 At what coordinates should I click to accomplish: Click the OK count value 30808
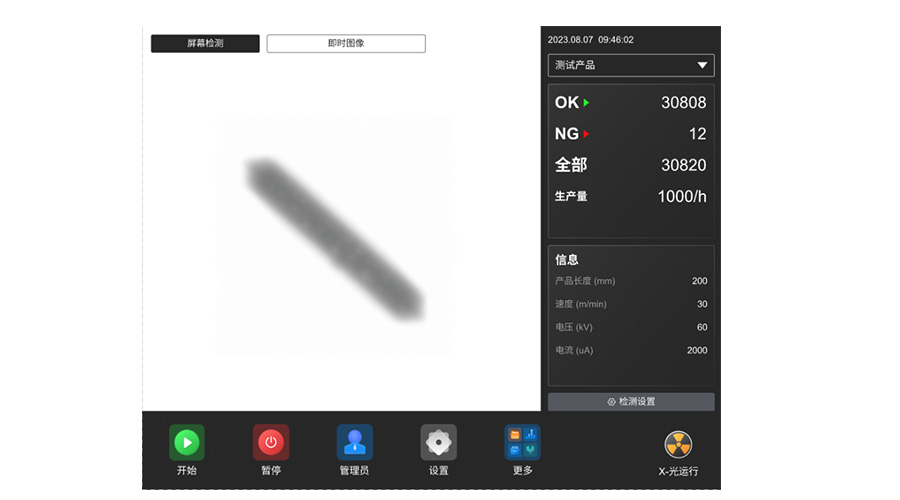tap(684, 103)
